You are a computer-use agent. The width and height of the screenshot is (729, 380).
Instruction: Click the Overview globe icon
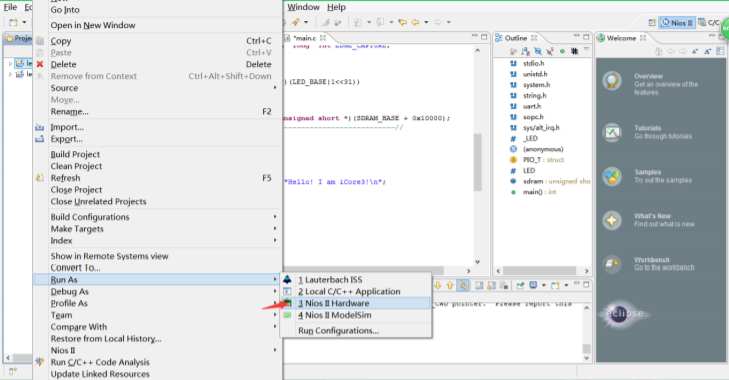click(612, 81)
